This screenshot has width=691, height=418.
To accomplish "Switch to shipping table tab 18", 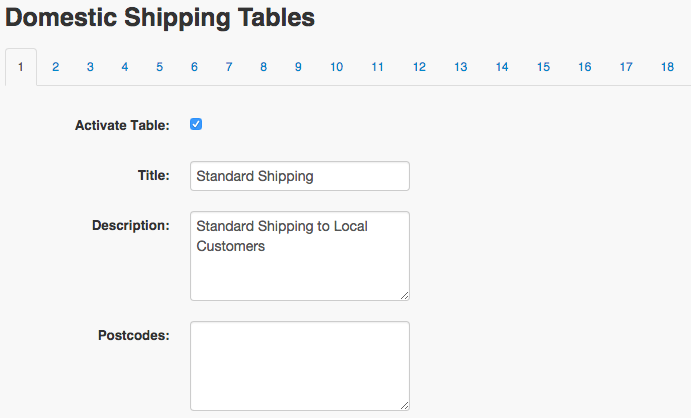I will click(x=667, y=67).
